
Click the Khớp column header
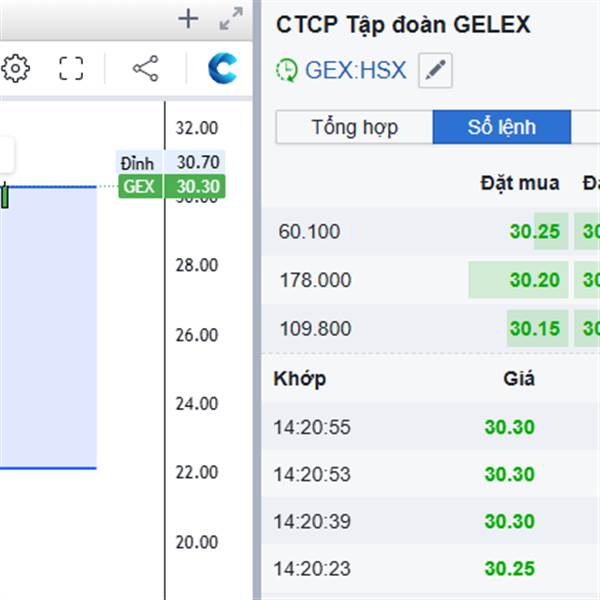[300, 379]
